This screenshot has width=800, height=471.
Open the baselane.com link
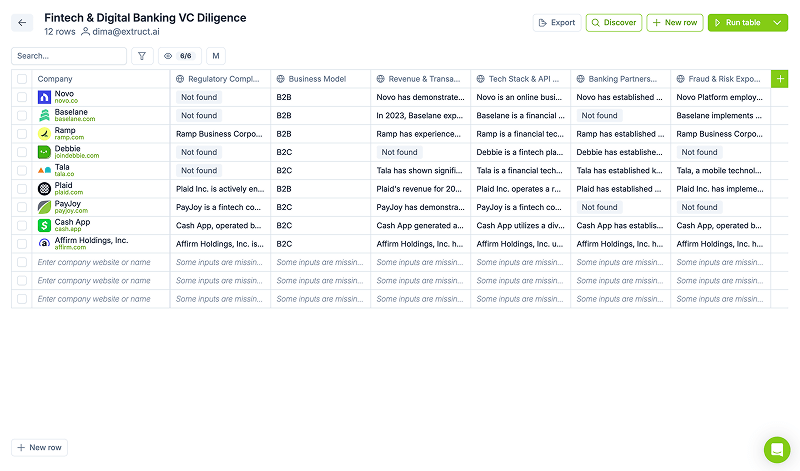(74, 119)
